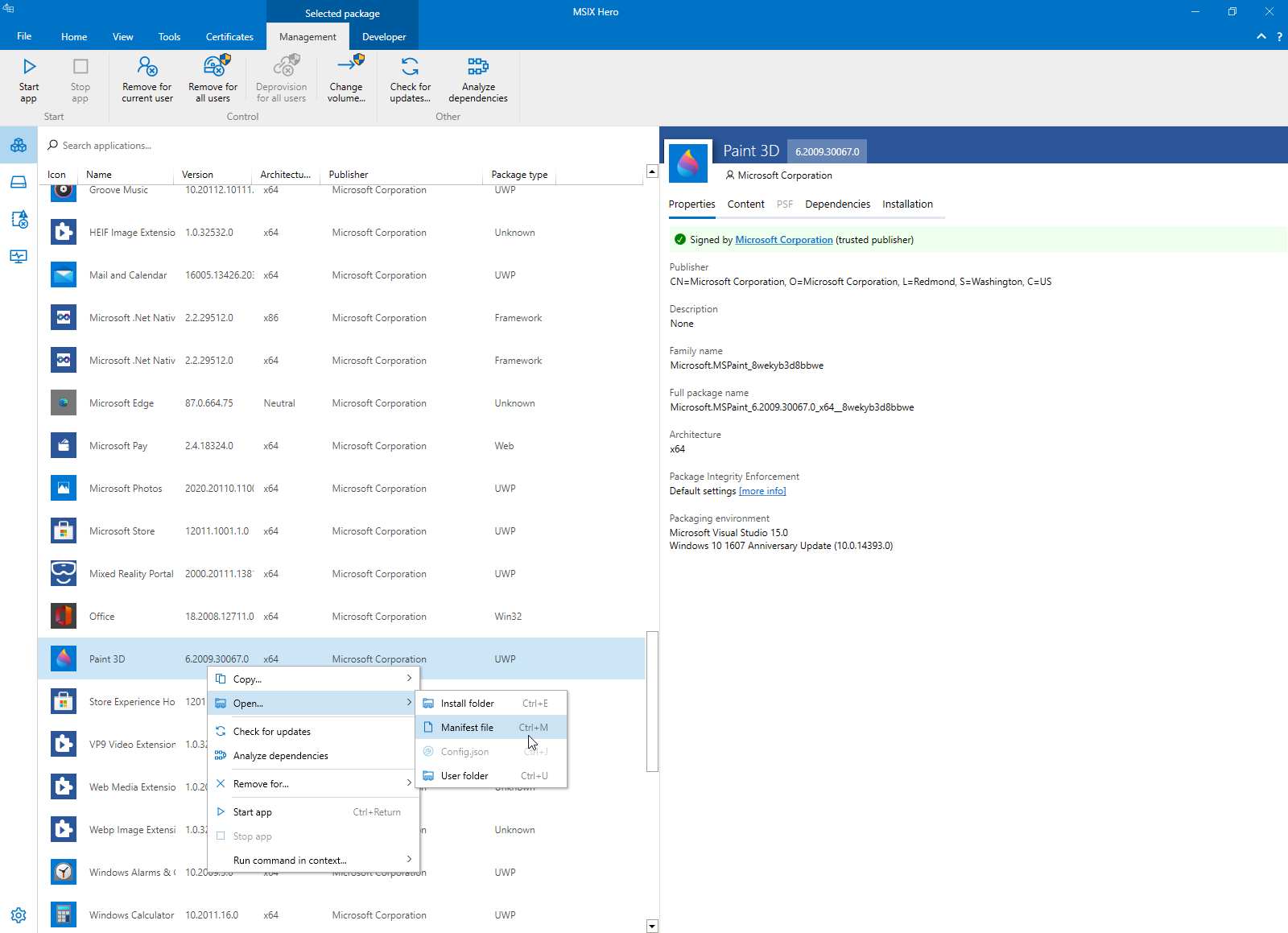Screen dimensions: 1288x933
Task: Select the Mixed Reality Portal icon
Action: tap(64, 574)
